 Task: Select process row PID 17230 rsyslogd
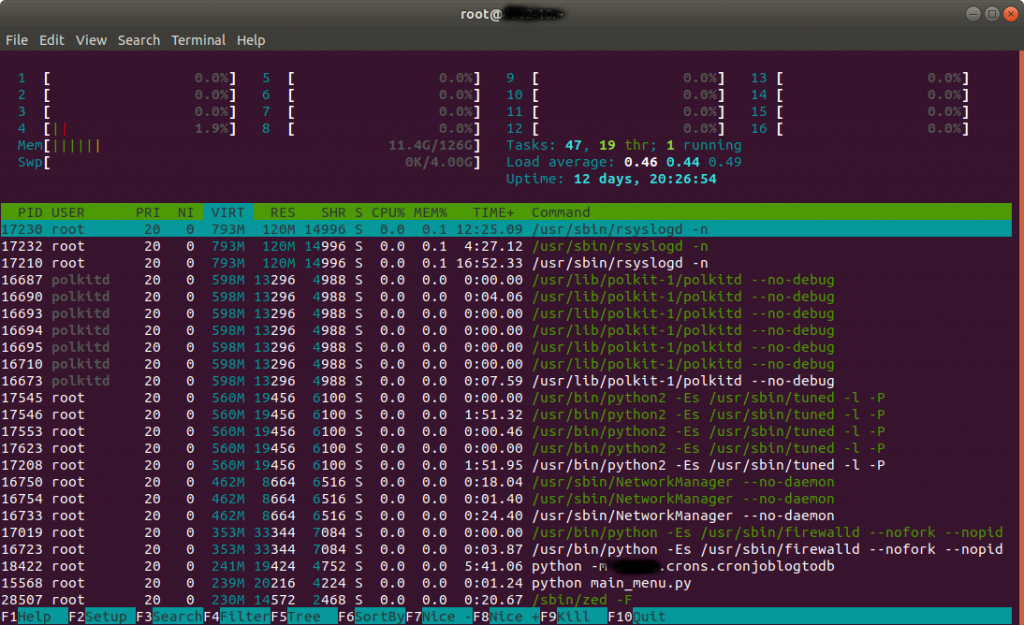[x=506, y=229]
